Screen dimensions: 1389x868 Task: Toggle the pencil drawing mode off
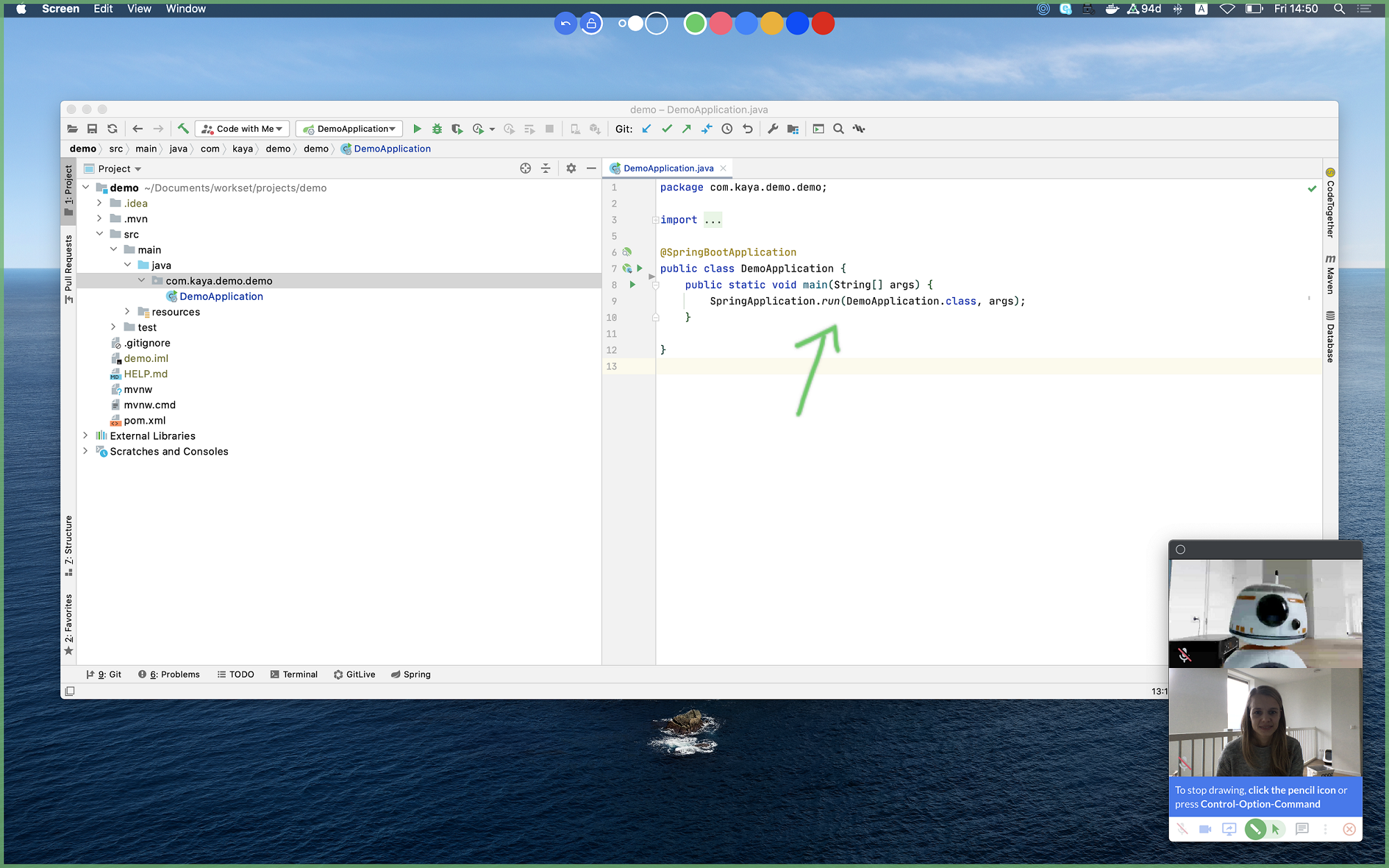[x=1254, y=829]
